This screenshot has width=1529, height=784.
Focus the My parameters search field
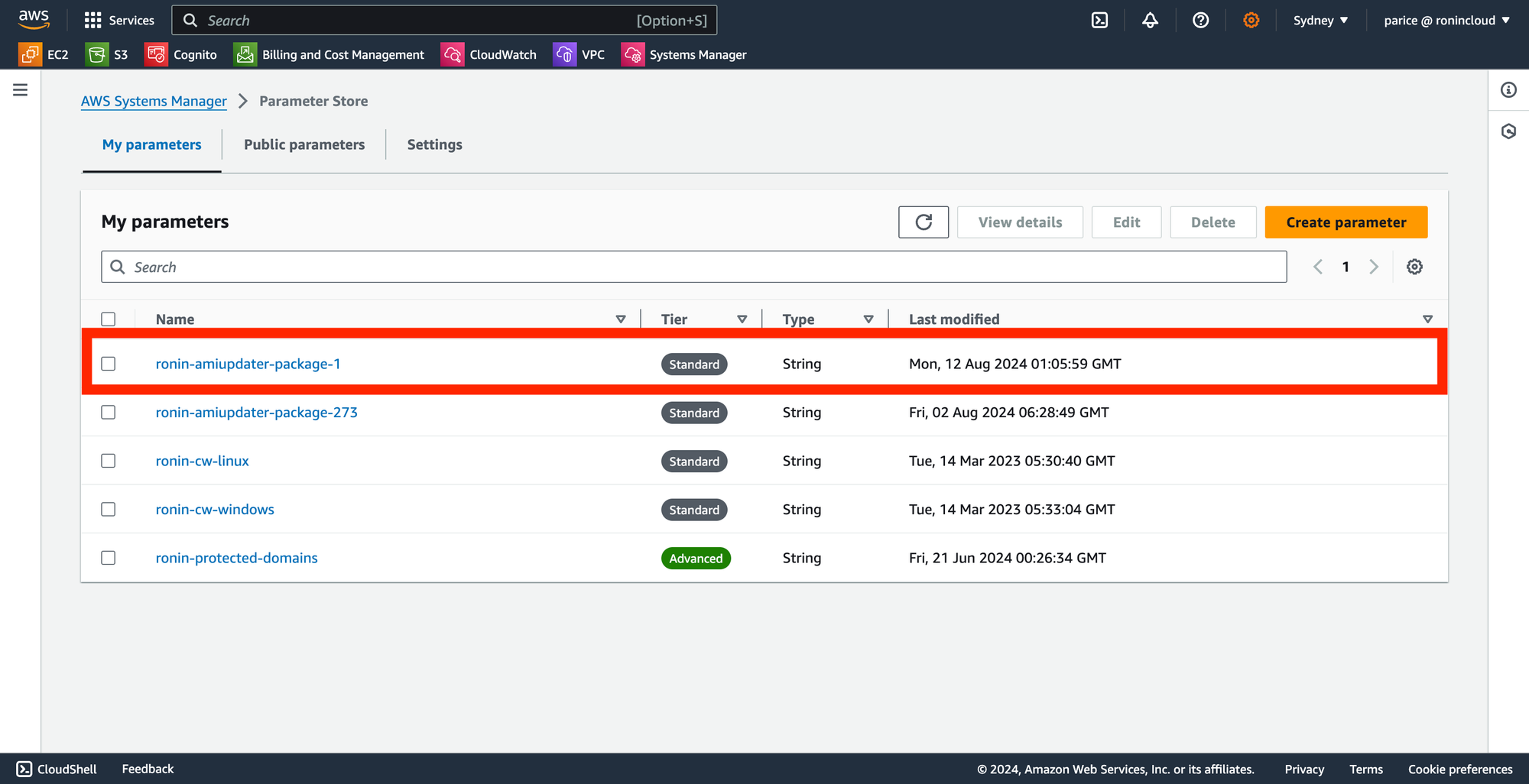693,267
